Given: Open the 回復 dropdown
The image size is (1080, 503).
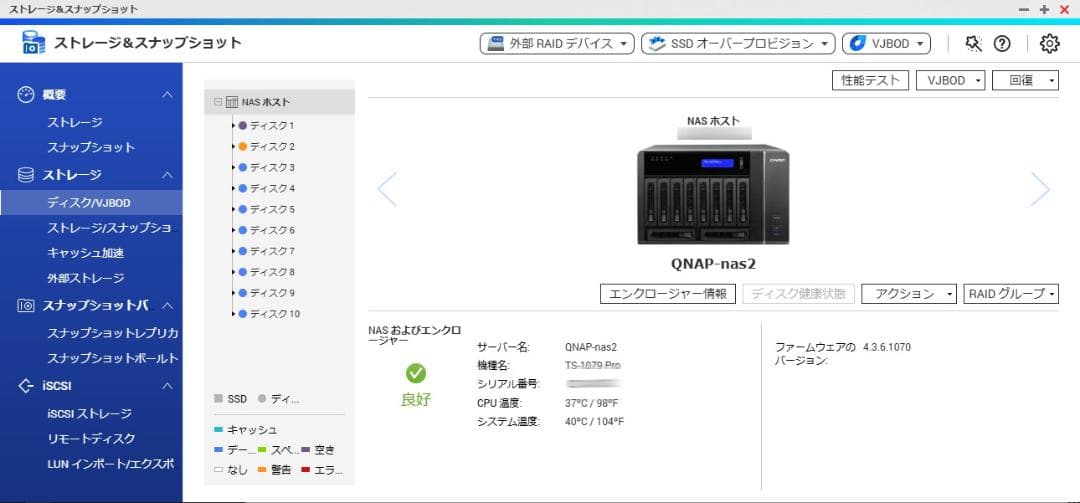Looking at the screenshot, I should [1025, 81].
